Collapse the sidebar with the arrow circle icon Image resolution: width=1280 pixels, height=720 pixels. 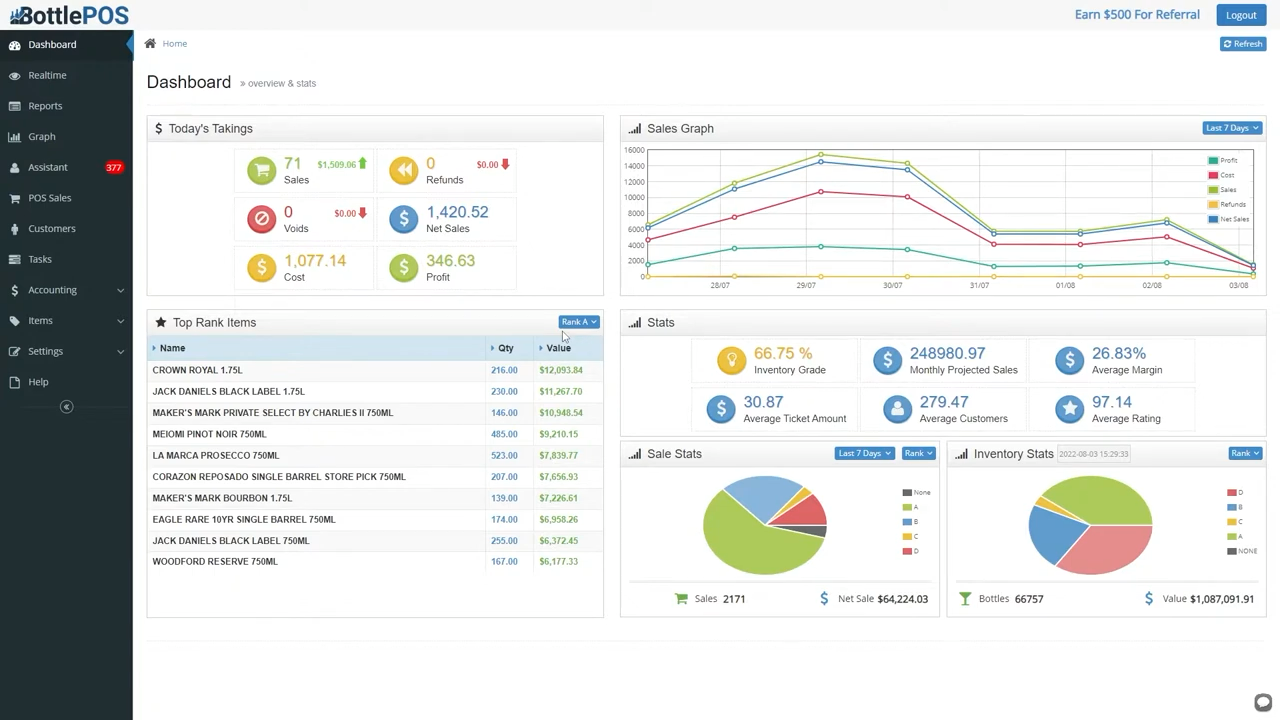[66, 407]
